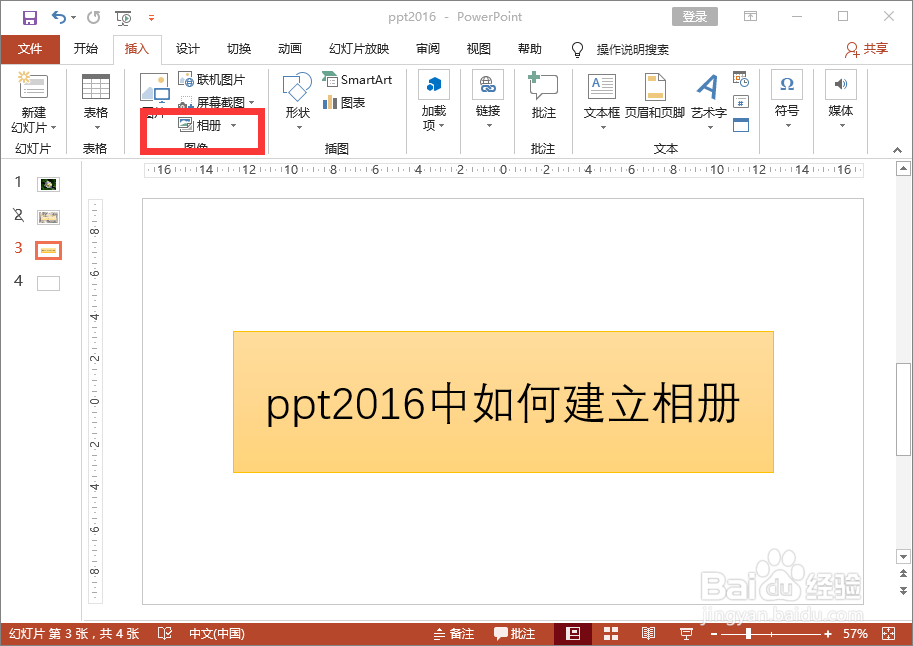Select slide 1 thumbnail
The height and width of the screenshot is (646, 913).
(48, 184)
